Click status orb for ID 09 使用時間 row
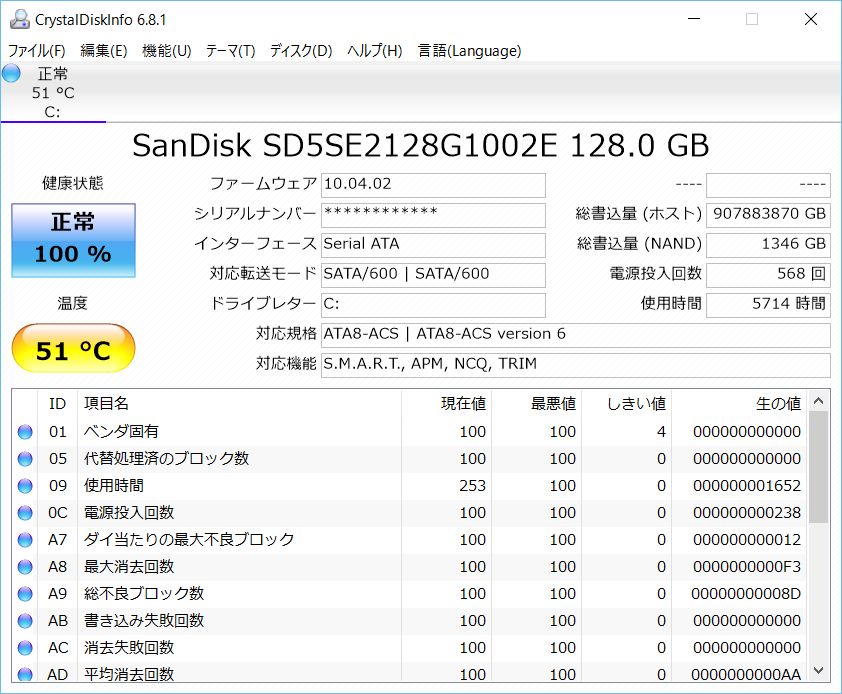The image size is (842, 694). click(25, 486)
